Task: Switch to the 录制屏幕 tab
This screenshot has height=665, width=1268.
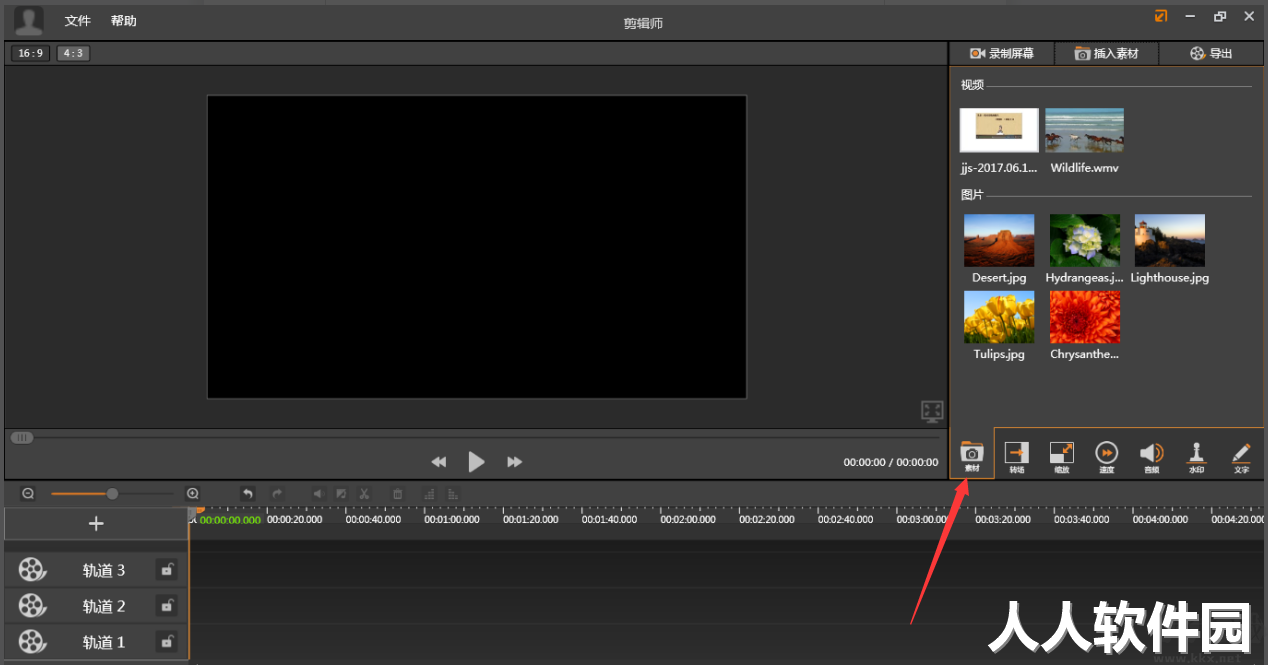Action: tap(1002, 53)
